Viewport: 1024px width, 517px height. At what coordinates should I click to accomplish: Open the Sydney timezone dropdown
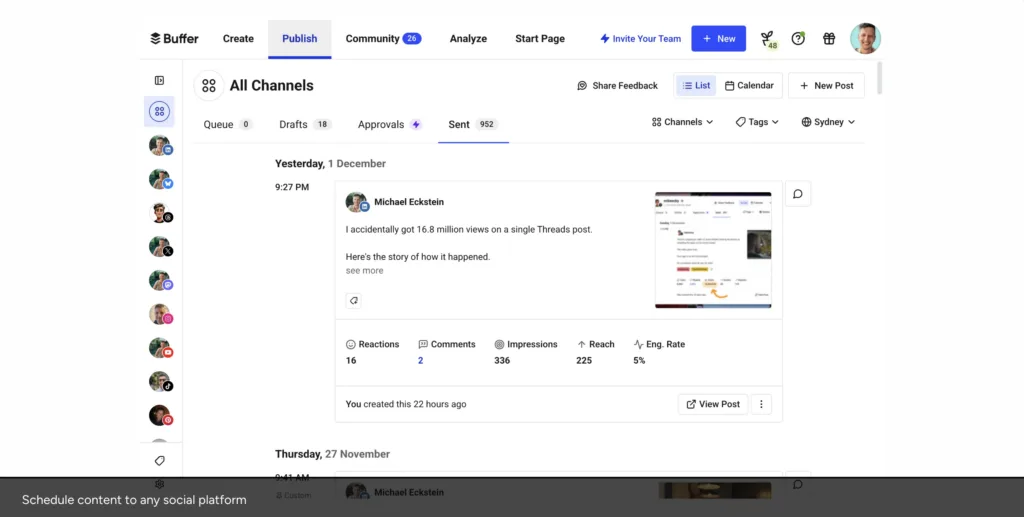tap(828, 122)
